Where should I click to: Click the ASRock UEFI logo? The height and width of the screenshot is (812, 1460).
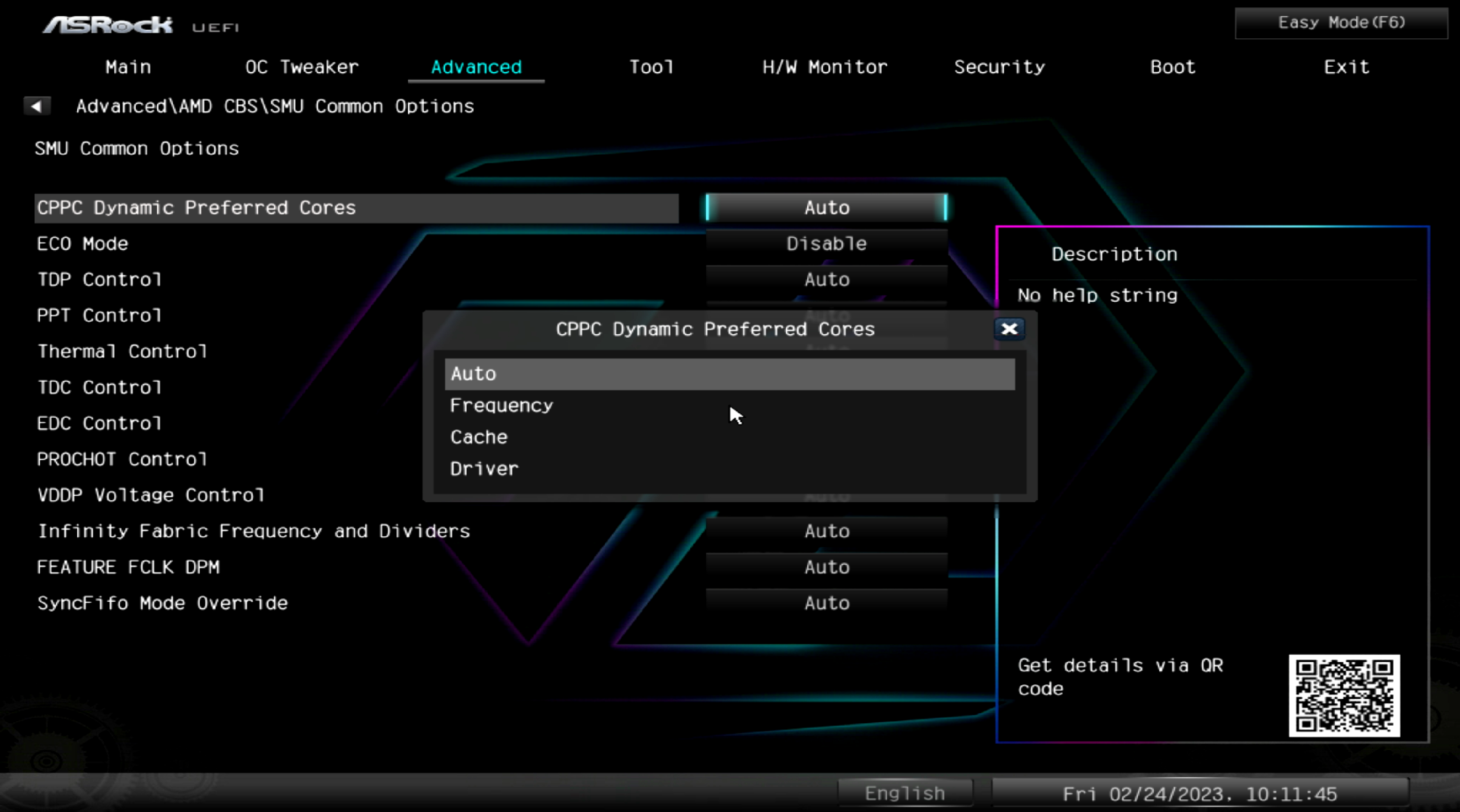140,25
